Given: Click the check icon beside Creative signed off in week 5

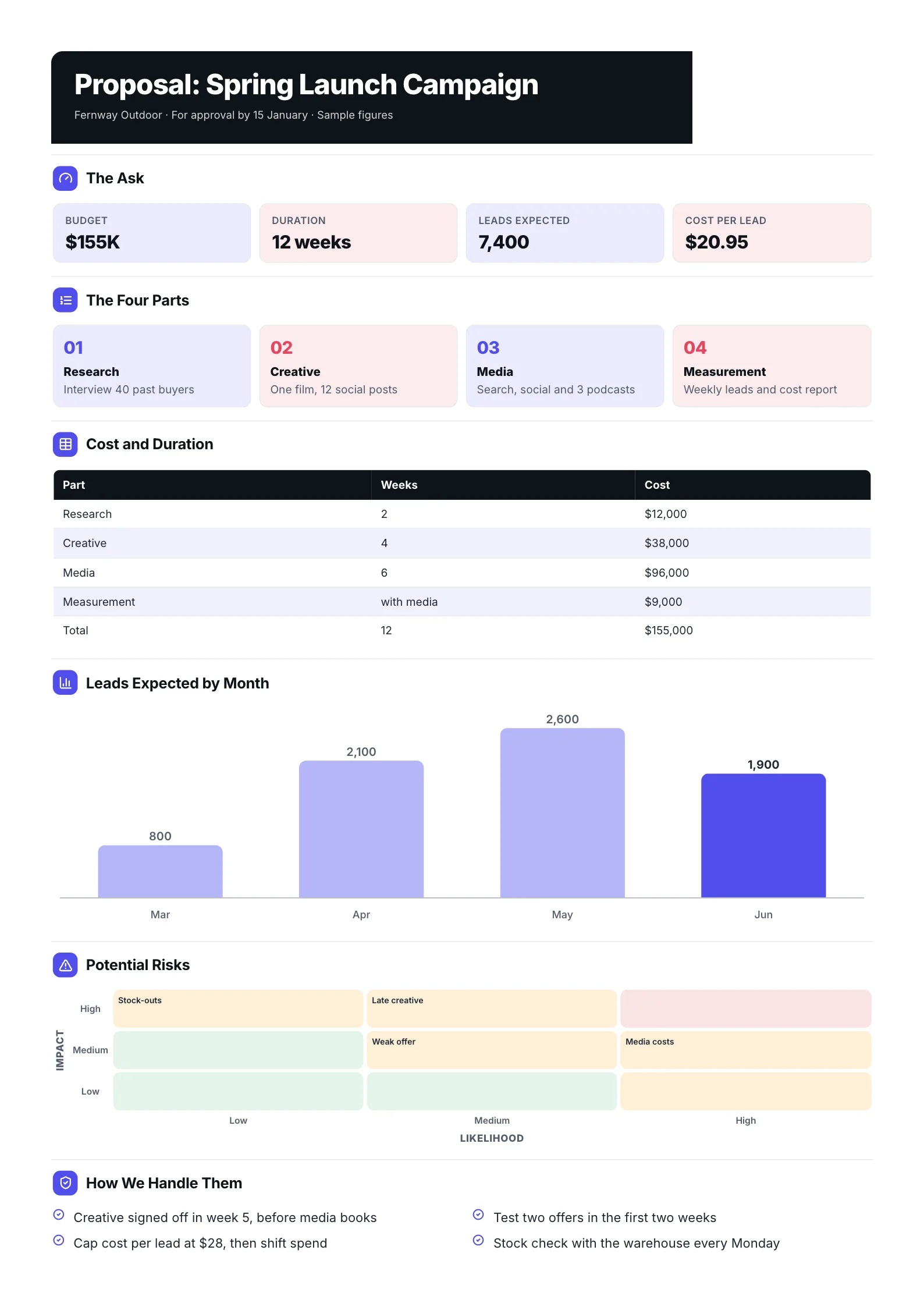Looking at the screenshot, I should tap(59, 1214).
